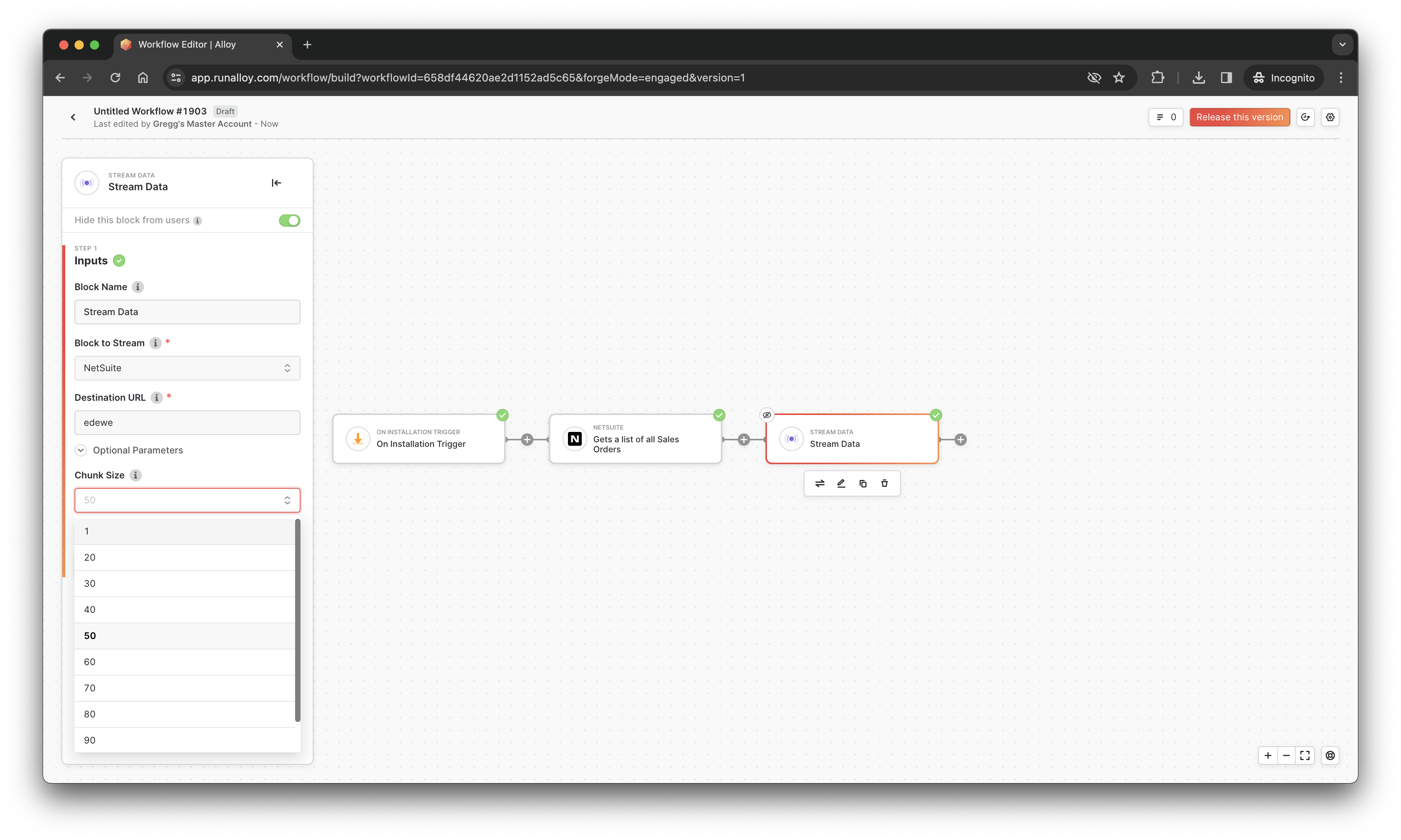The image size is (1401, 840).
Task: Click the swap block icon under Stream Data
Action: [820, 483]
